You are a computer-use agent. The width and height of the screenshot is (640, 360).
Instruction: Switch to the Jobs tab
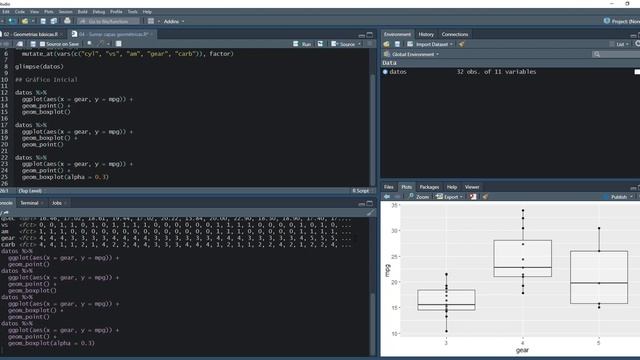point(57,203)
